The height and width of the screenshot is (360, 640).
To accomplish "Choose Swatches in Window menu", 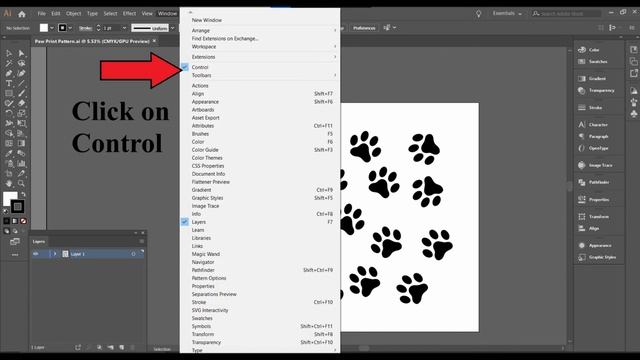I will pyautogui.click(x=202, y=318).
